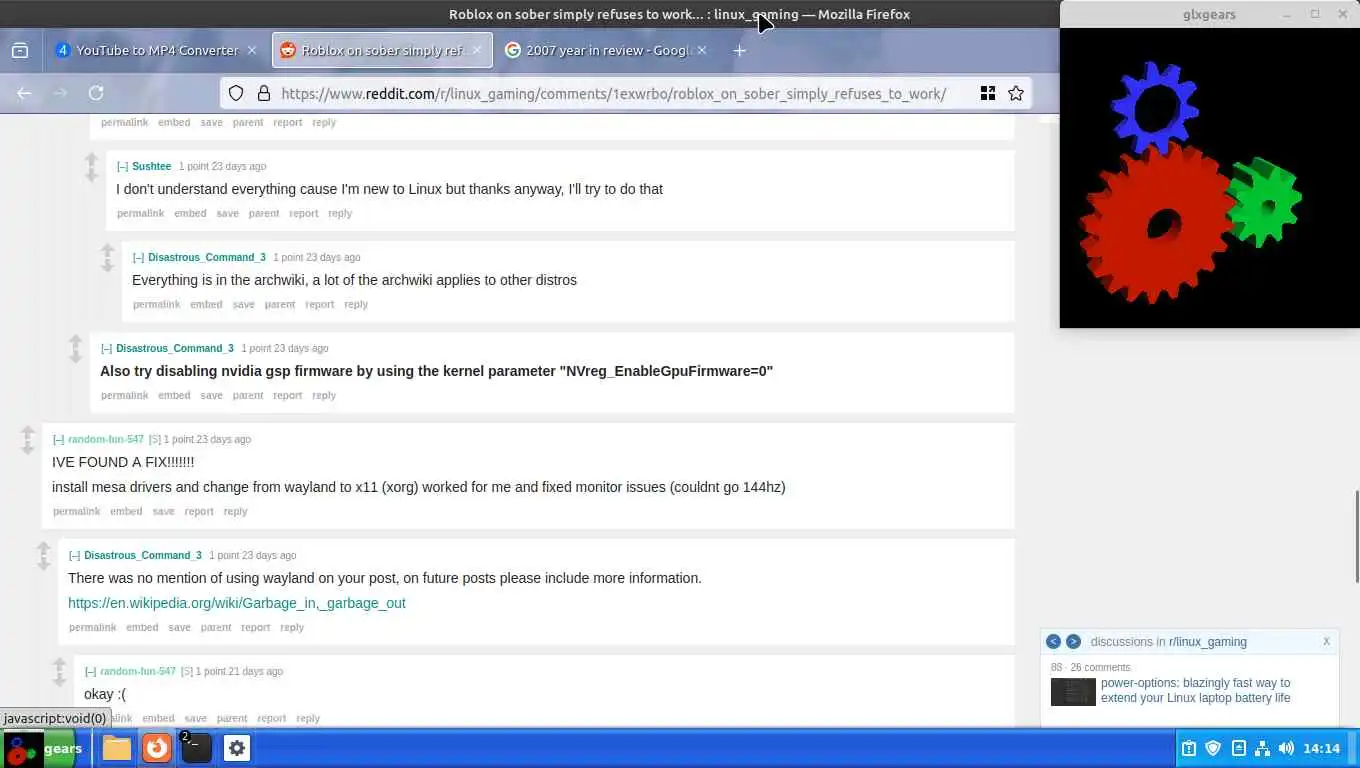Open the network icon in the system tray
The height and width of the screenshot is (768, 1360).
pyautogui.click(x=1262, y=748)
